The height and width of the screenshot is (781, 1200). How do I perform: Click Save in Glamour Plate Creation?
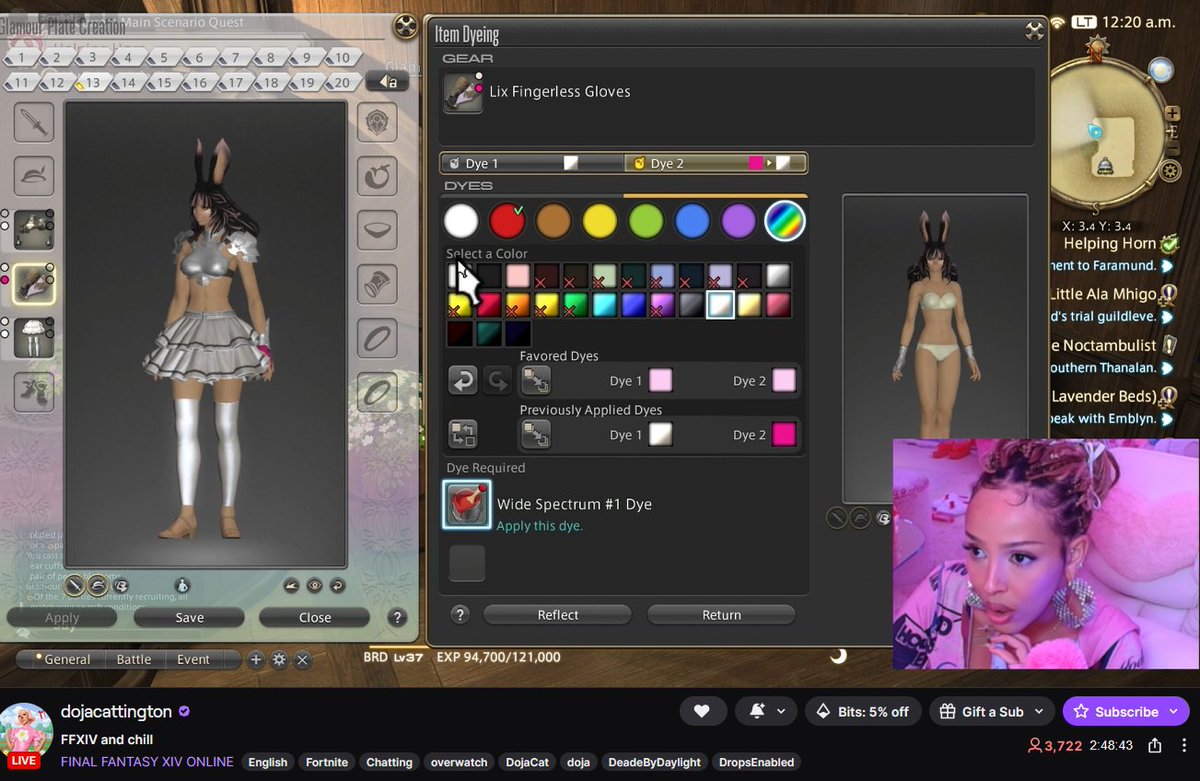pyautogui.click(x=190, y=618)
